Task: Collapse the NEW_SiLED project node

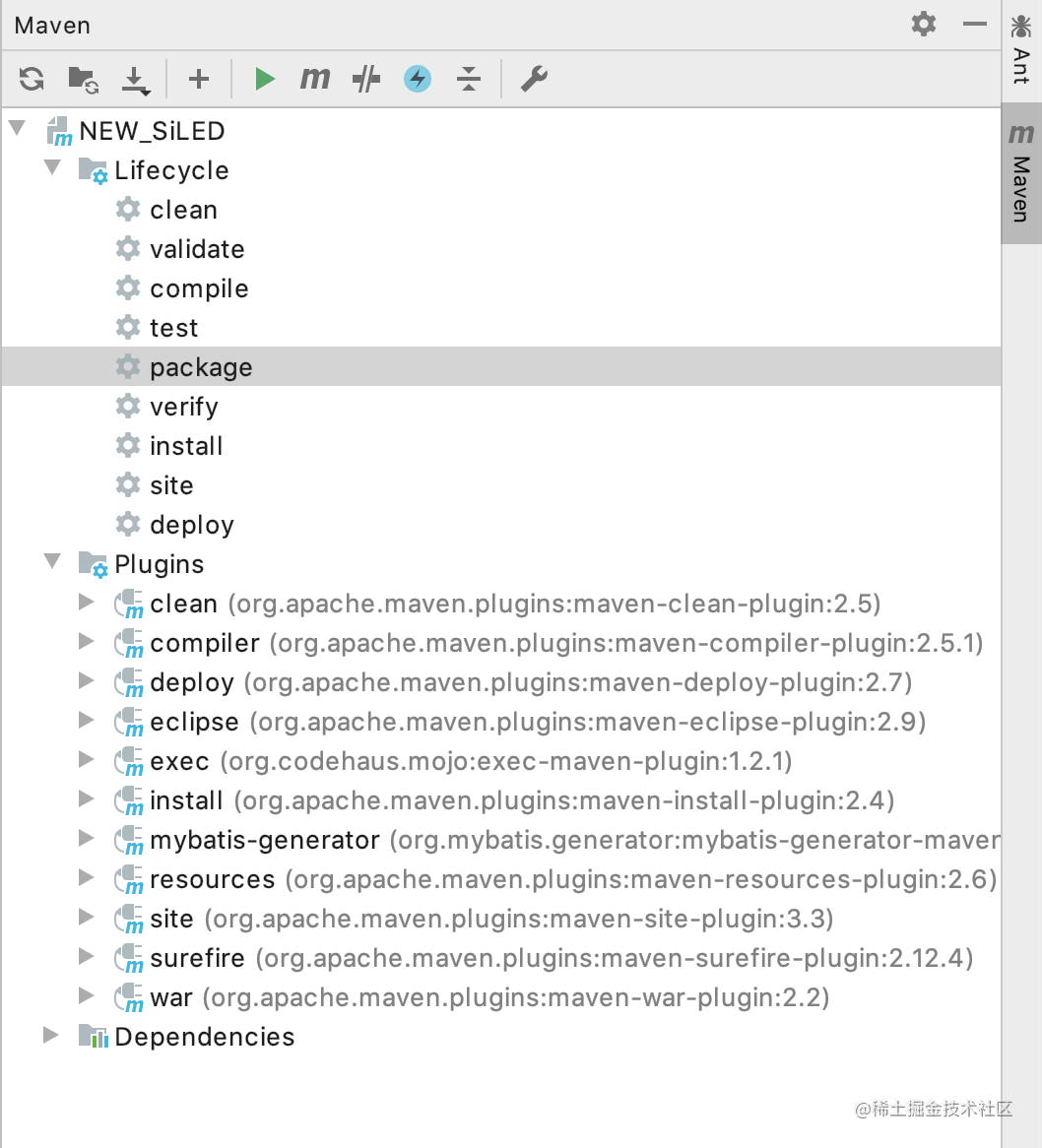Action: tap(19, 129)
